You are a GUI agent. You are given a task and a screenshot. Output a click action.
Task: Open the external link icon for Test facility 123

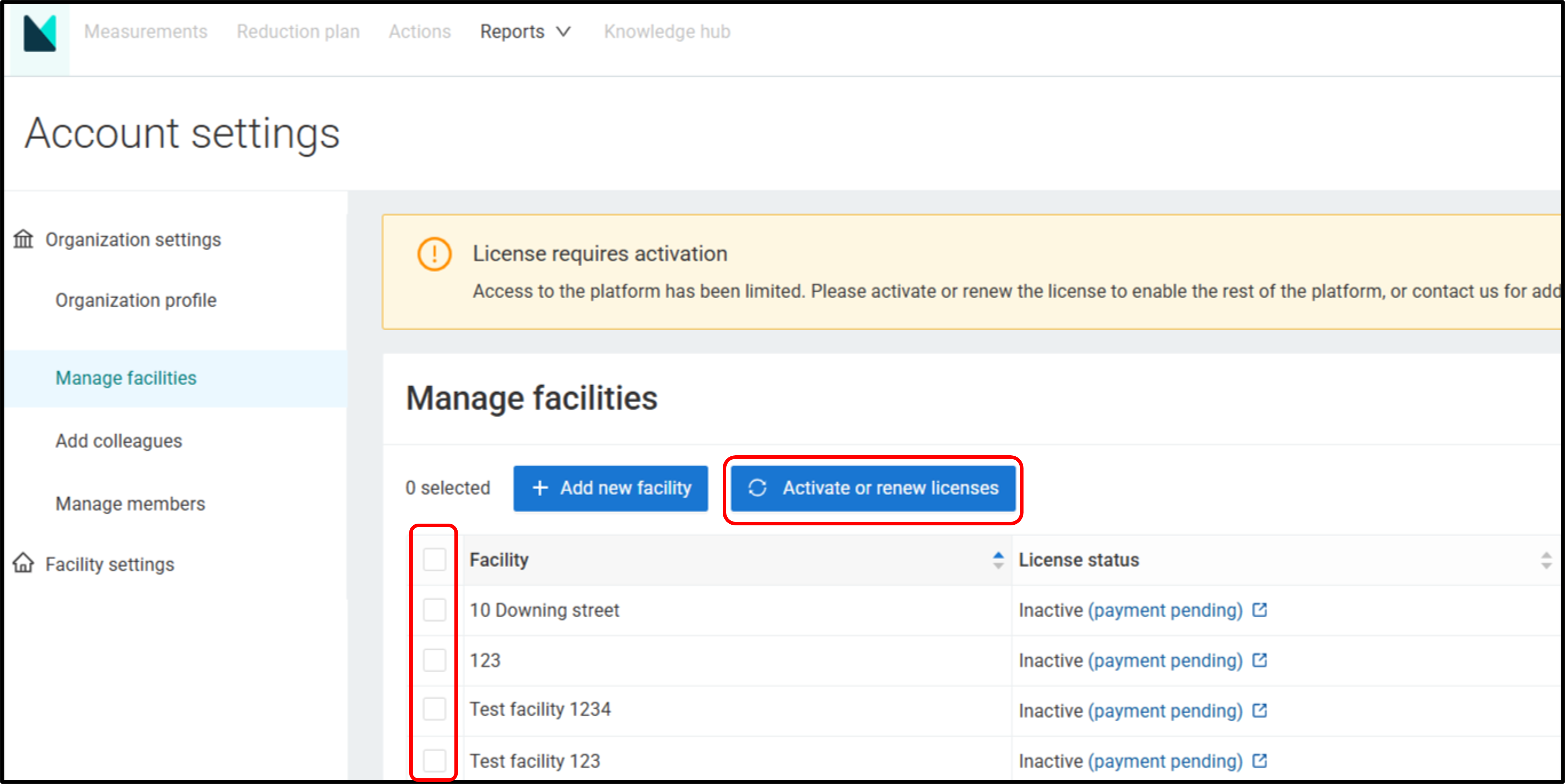[x=1260, y=760]
